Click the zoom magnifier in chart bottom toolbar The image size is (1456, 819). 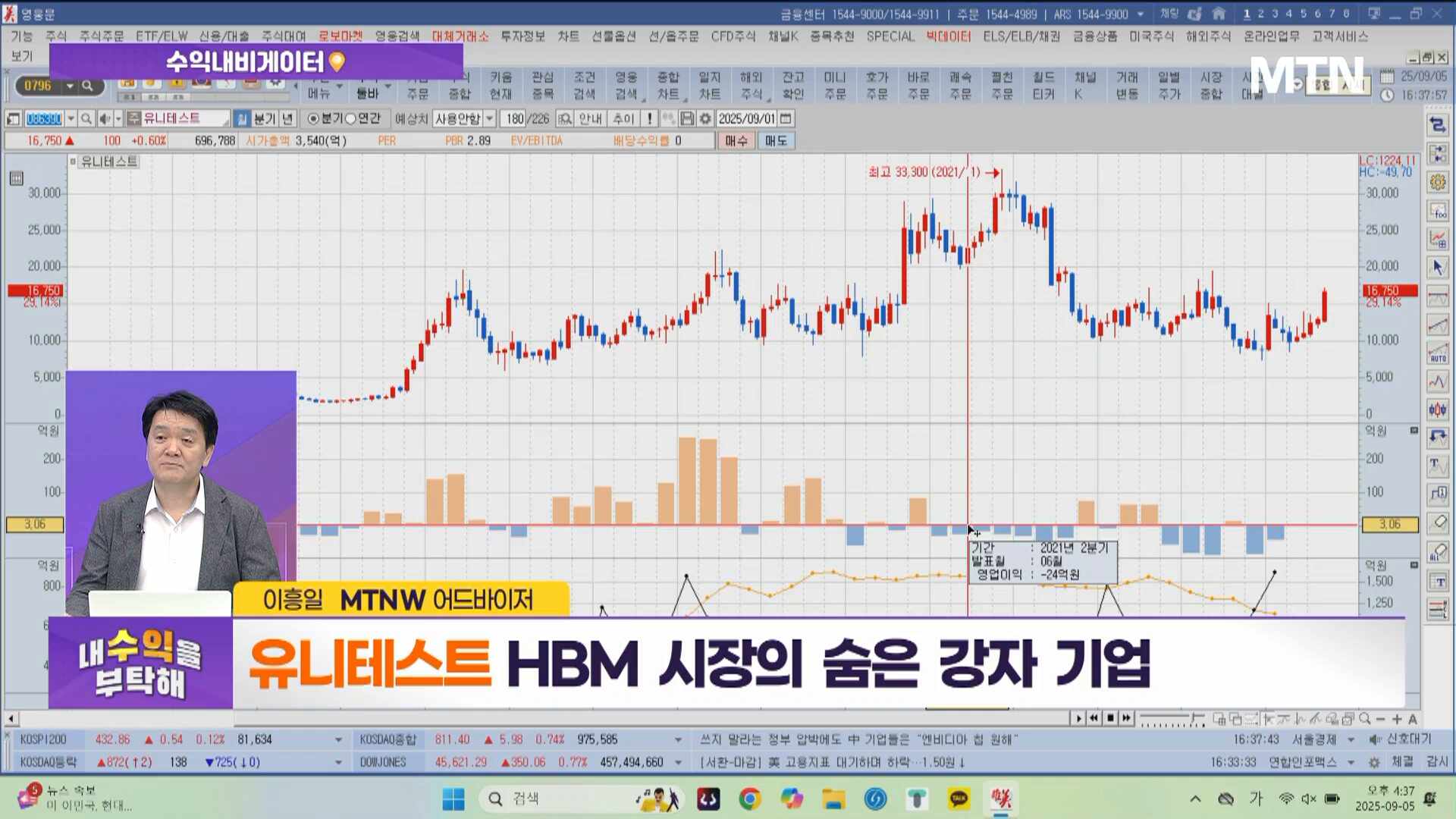pyautogui.click(x=1365, y=718)
